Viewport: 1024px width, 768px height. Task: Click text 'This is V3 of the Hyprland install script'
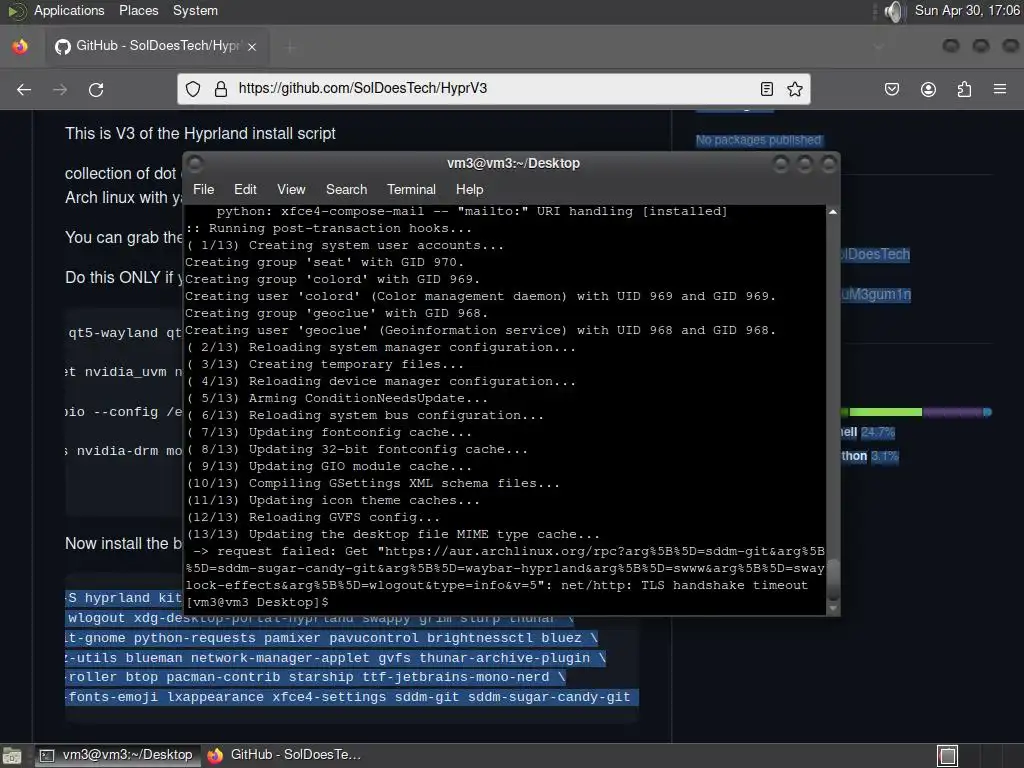pyautogui.click(x=200, y=134)
